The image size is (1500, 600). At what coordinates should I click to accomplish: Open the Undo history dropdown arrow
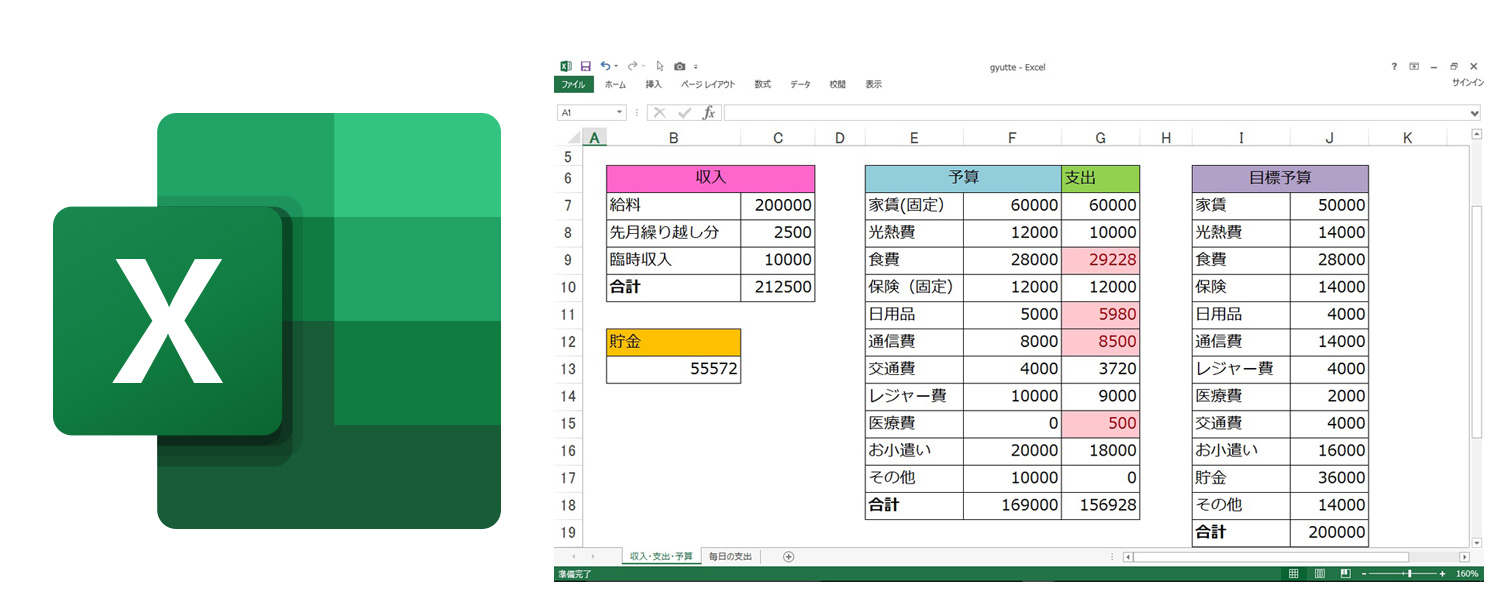tap(616, 66)
